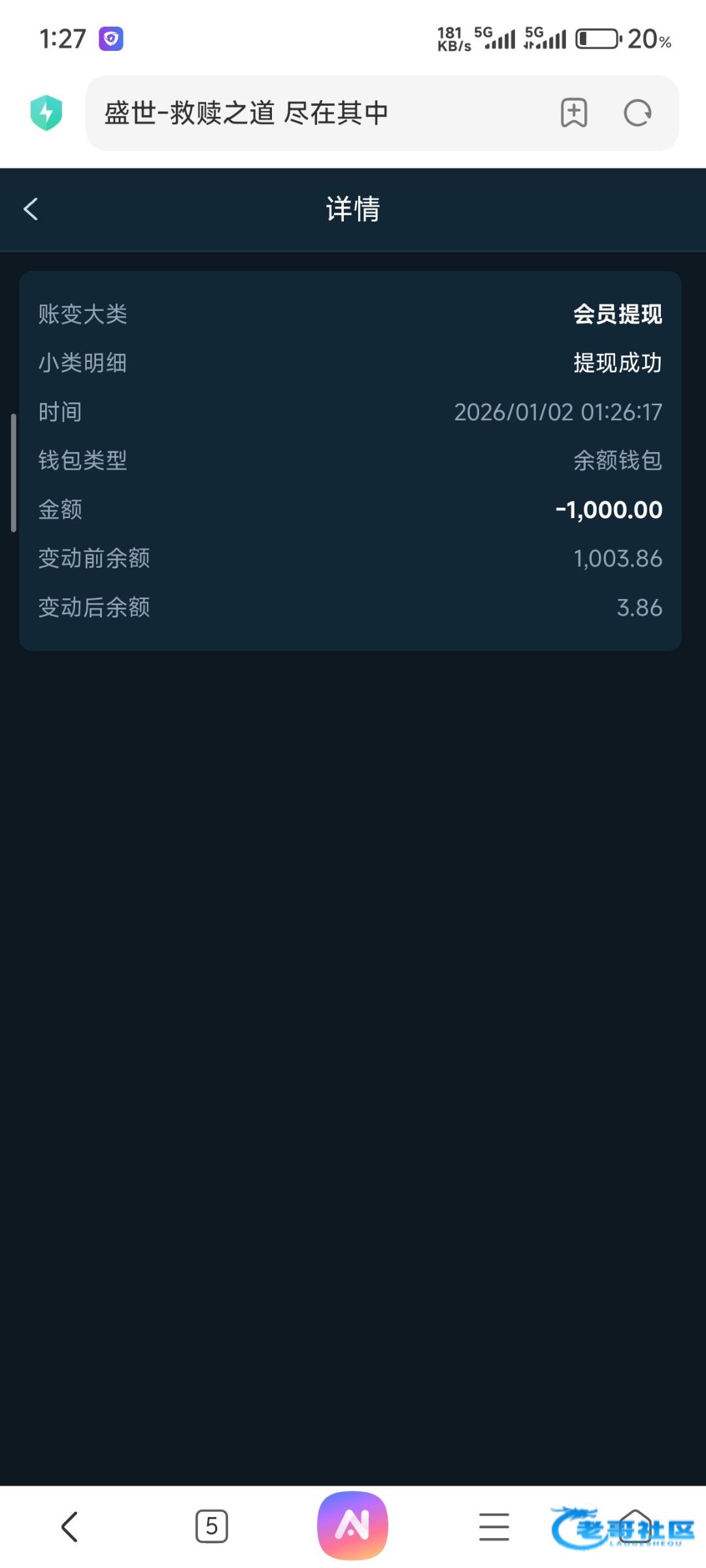
Task: Go back using the header back arrow
Action: click(x=31, y=210)
